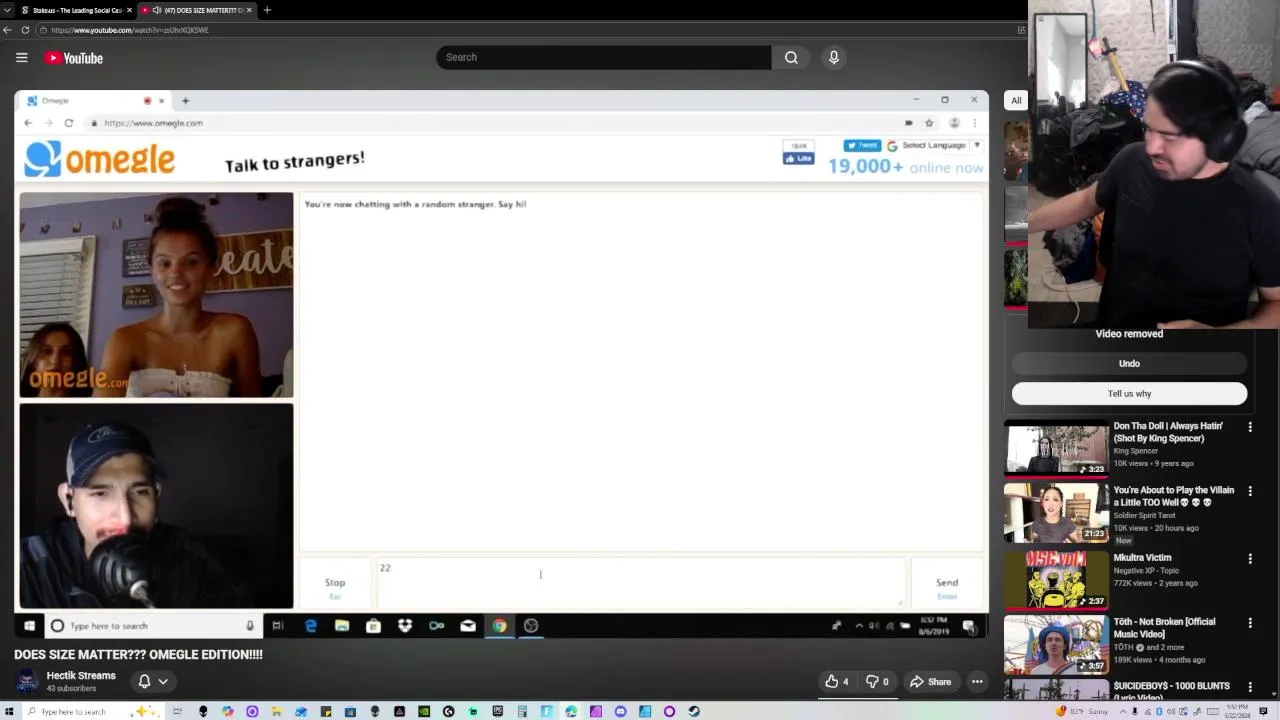Bookmark star in the Omegle browser
Viewport: 1280px width, 720px height.
929,123
